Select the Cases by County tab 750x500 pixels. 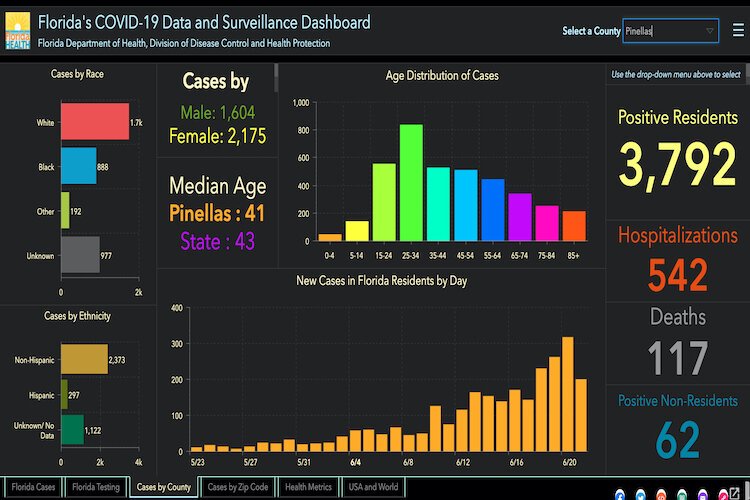164,487
